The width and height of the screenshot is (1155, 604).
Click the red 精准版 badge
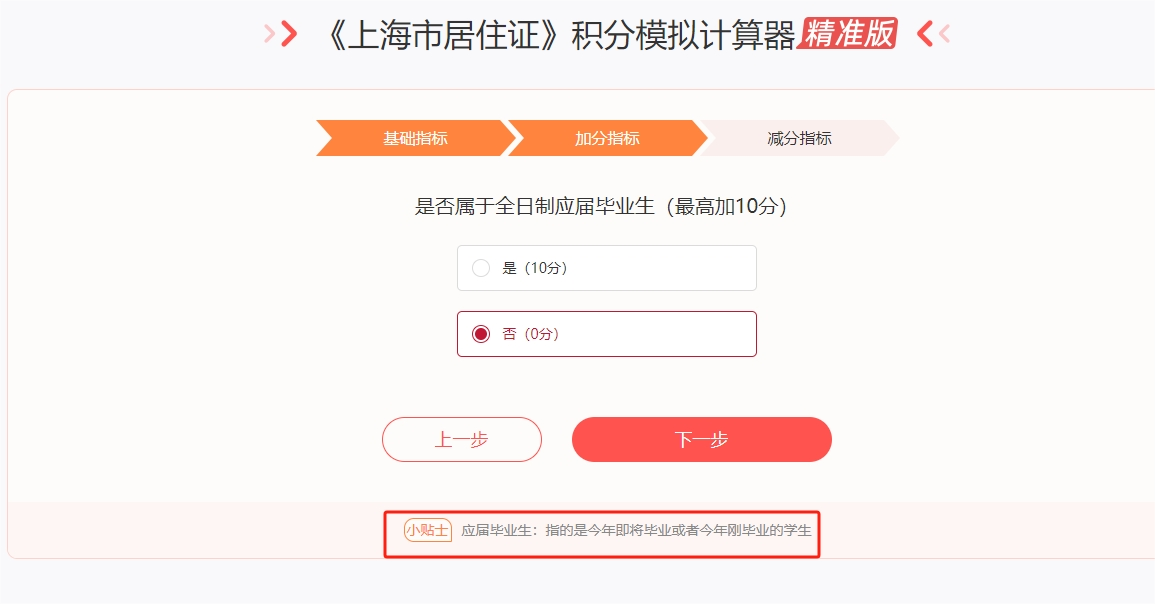(848, 34)
